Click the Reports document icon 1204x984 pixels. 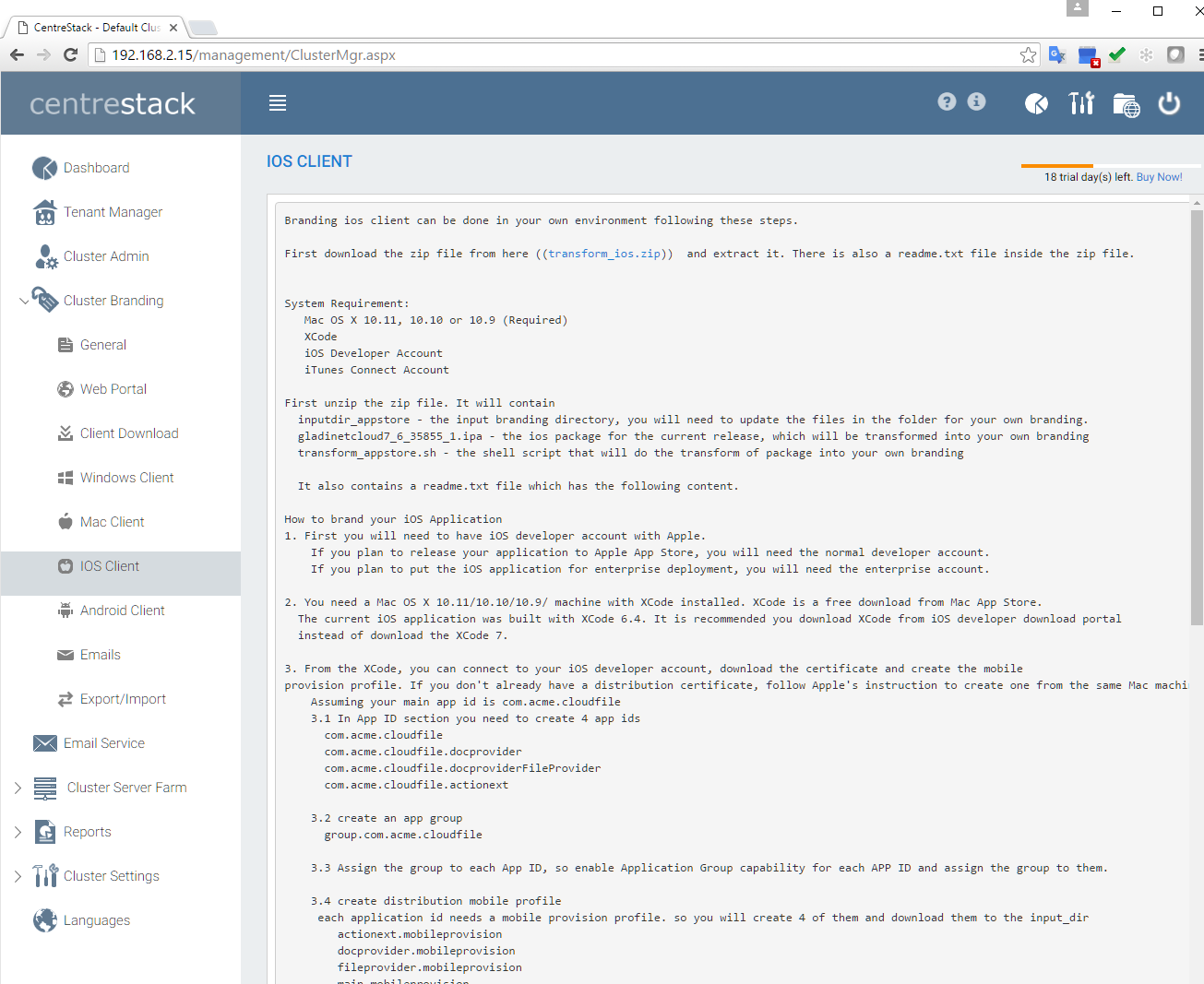[45, 832]
